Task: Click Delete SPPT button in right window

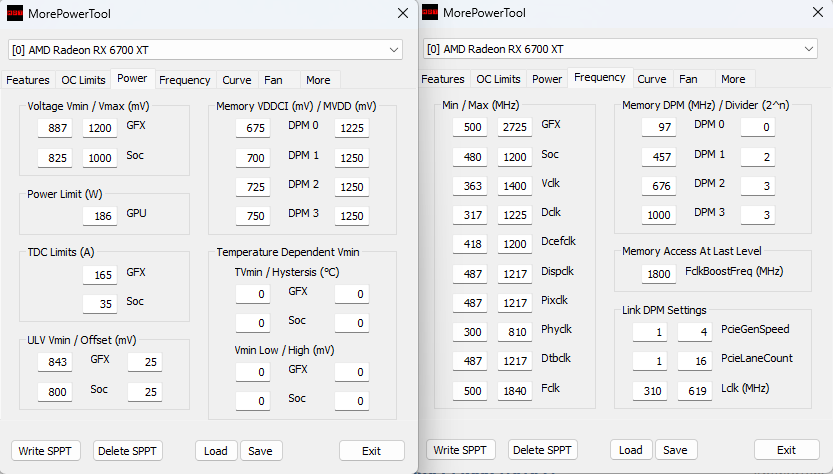Action: pyautogui.click(x=542, y=450)
